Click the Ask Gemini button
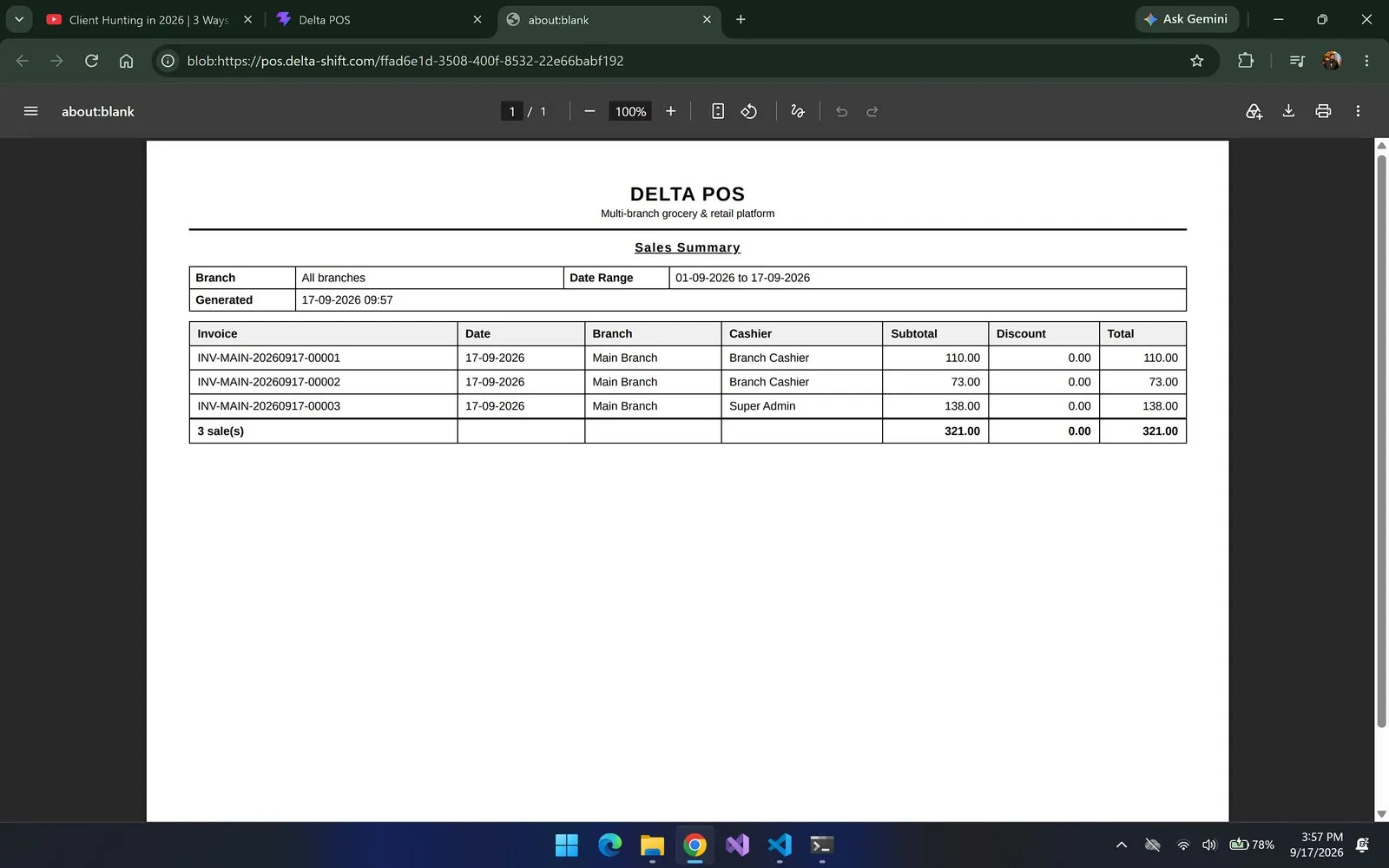 tap(1186, 19)
